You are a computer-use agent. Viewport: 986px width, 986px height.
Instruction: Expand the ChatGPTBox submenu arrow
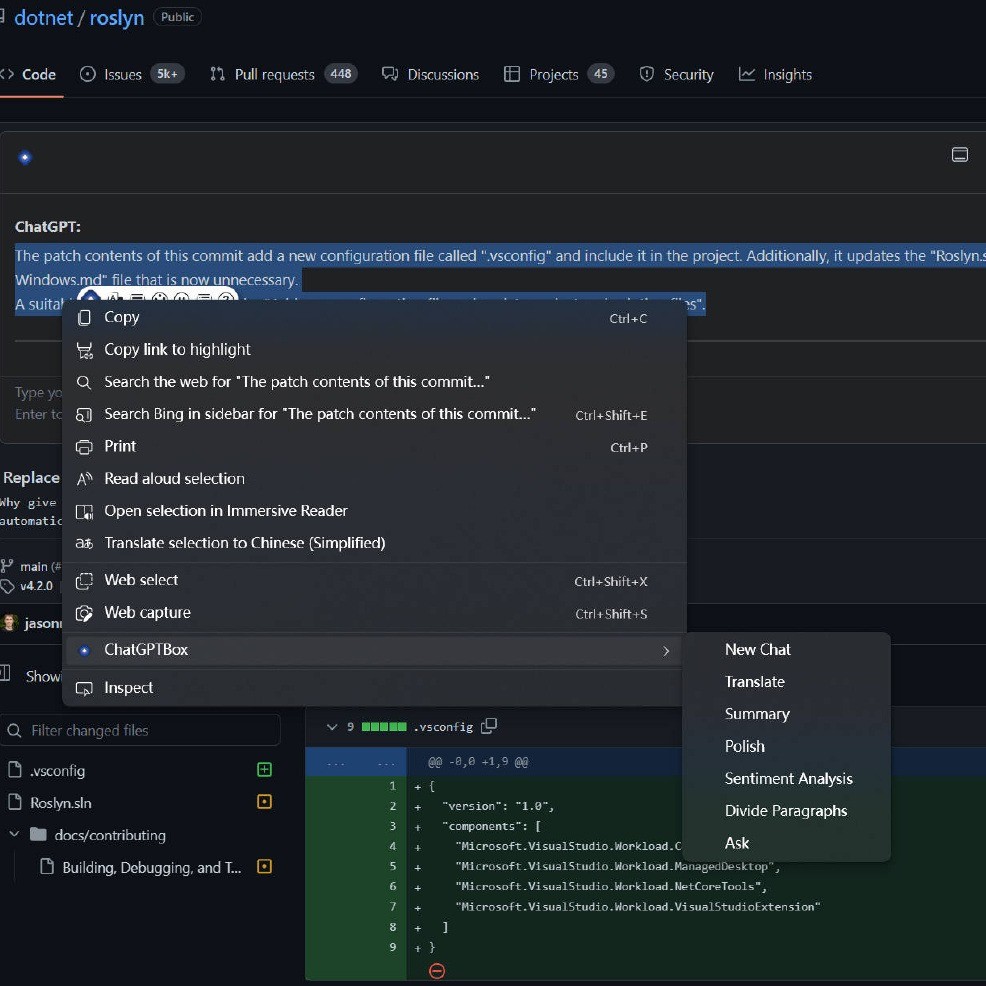click(x=666, y=651)
